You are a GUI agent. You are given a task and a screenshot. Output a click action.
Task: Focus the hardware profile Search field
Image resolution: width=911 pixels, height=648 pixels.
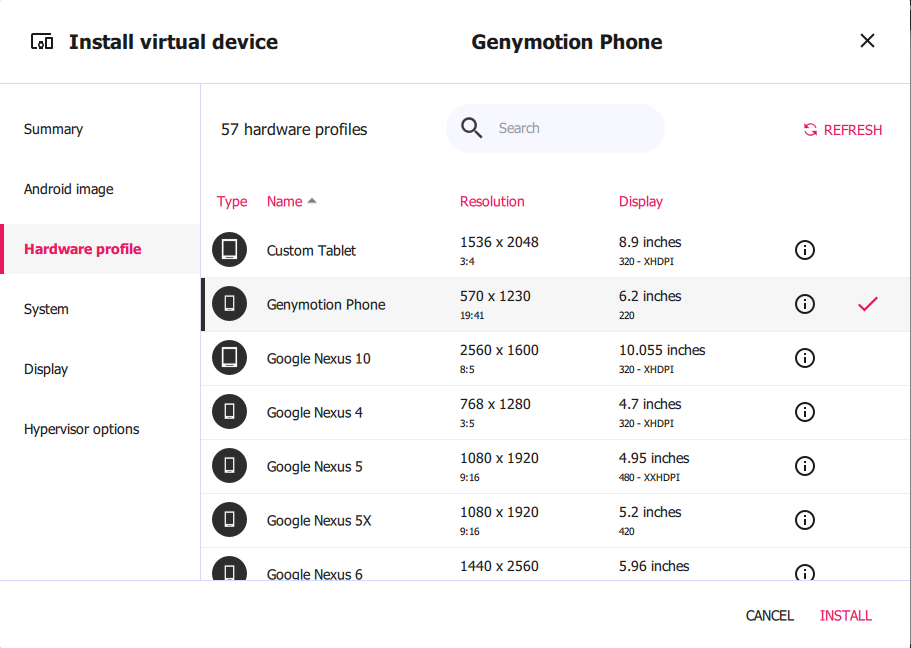pyautogui.click(x=555, y=128)
